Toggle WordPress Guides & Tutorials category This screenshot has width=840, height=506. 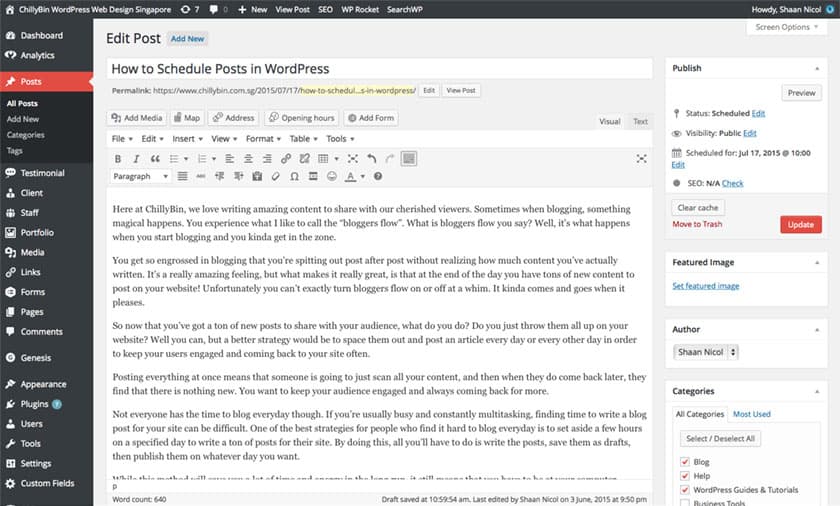685,489
